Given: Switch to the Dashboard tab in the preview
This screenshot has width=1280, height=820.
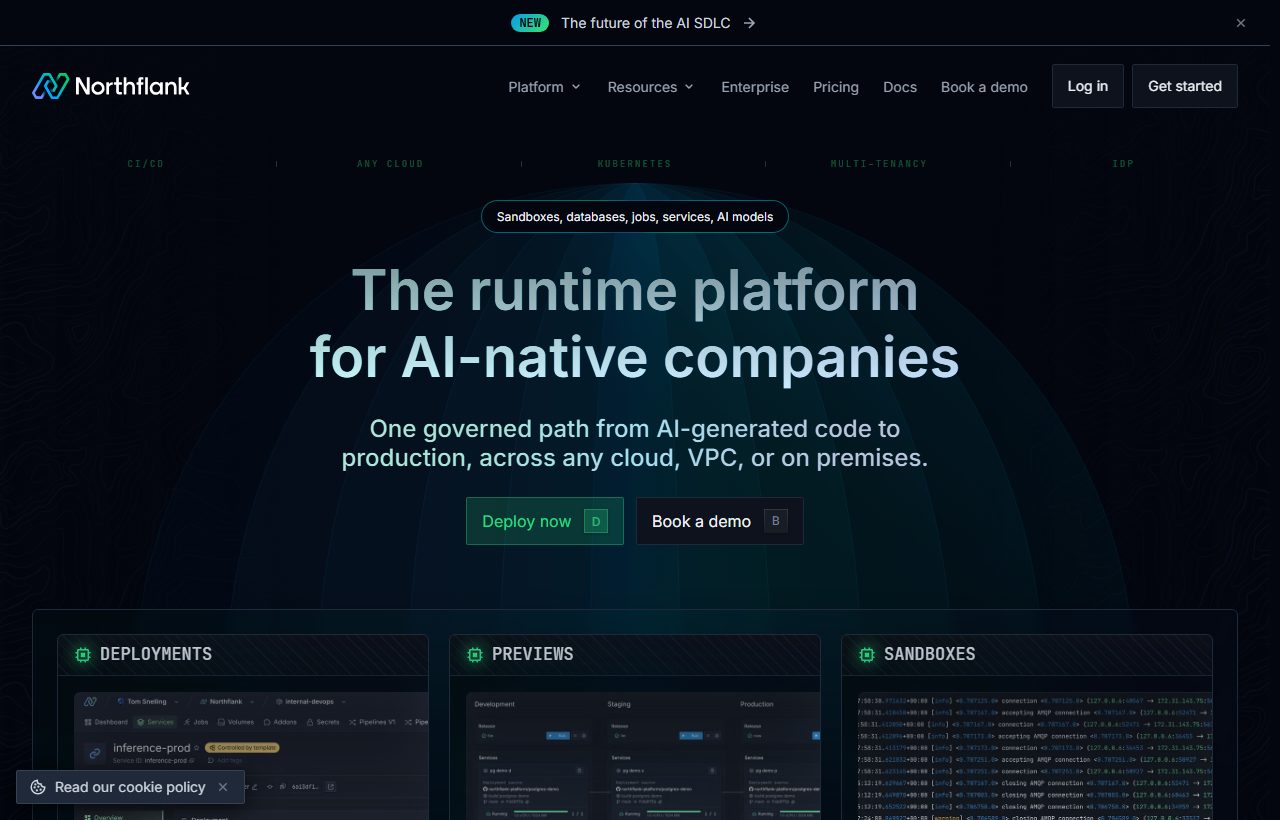Looking at the screenshot, I should tap(106, 722).
